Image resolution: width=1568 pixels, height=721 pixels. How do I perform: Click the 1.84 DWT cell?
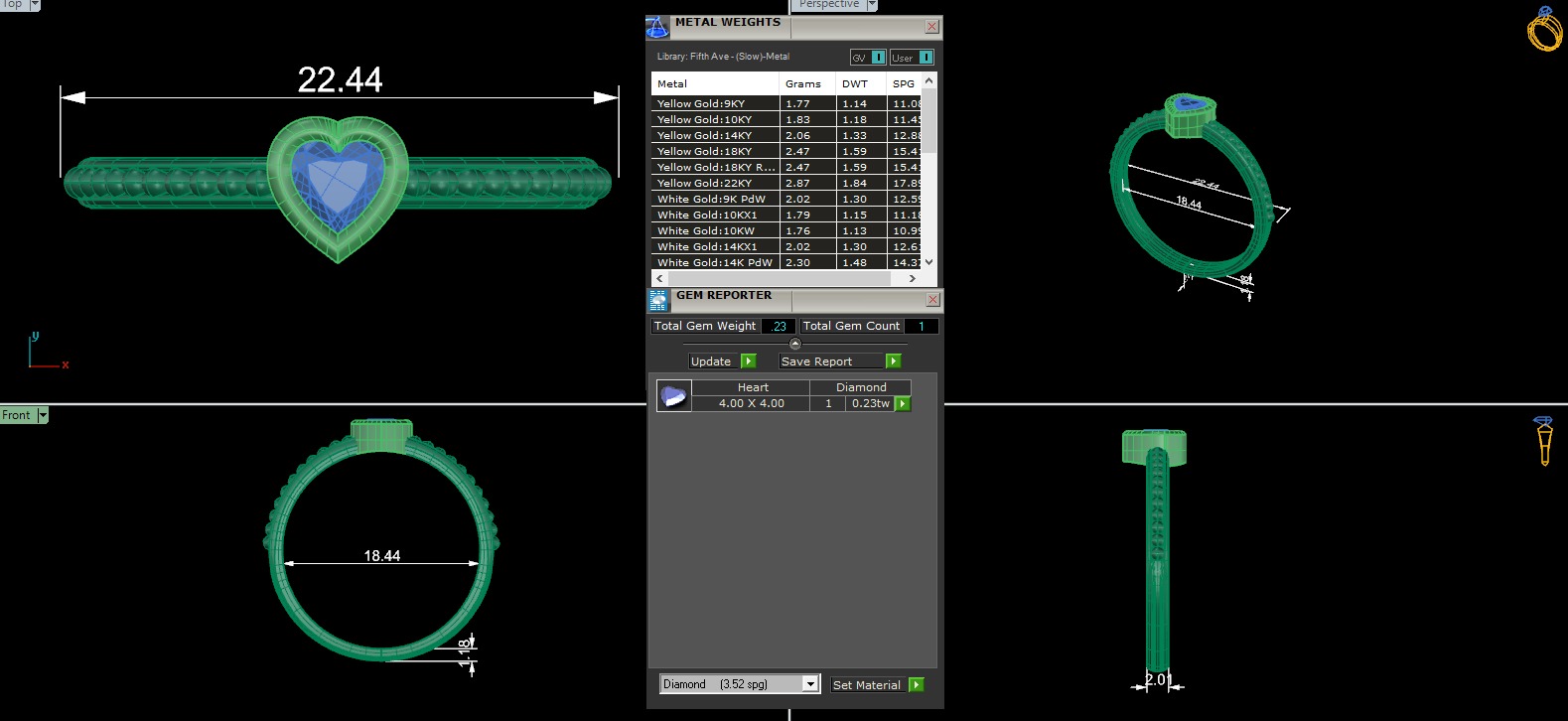[861, 183]
